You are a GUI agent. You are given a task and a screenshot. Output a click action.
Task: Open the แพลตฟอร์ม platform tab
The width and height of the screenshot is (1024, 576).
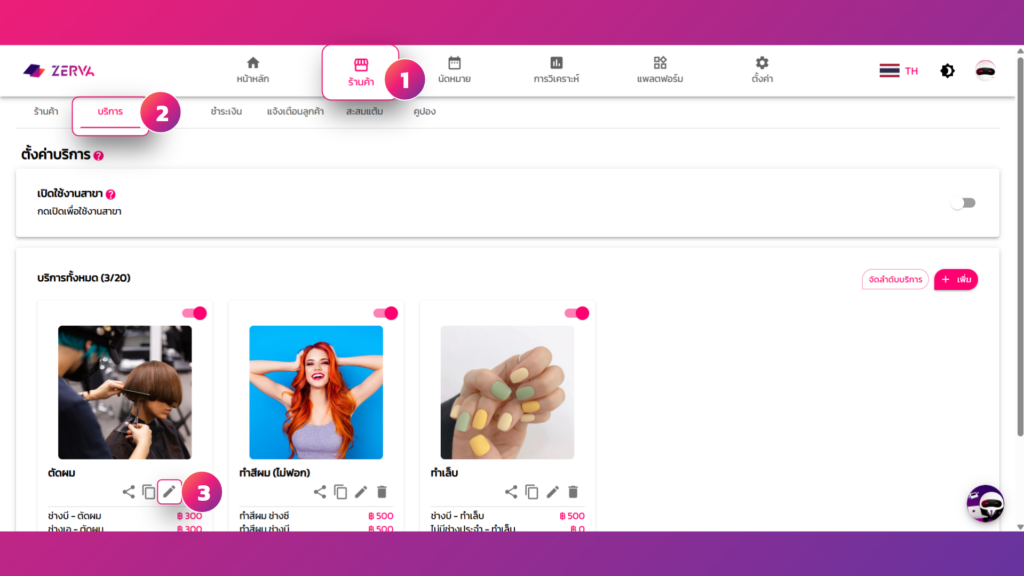point(660,70)
